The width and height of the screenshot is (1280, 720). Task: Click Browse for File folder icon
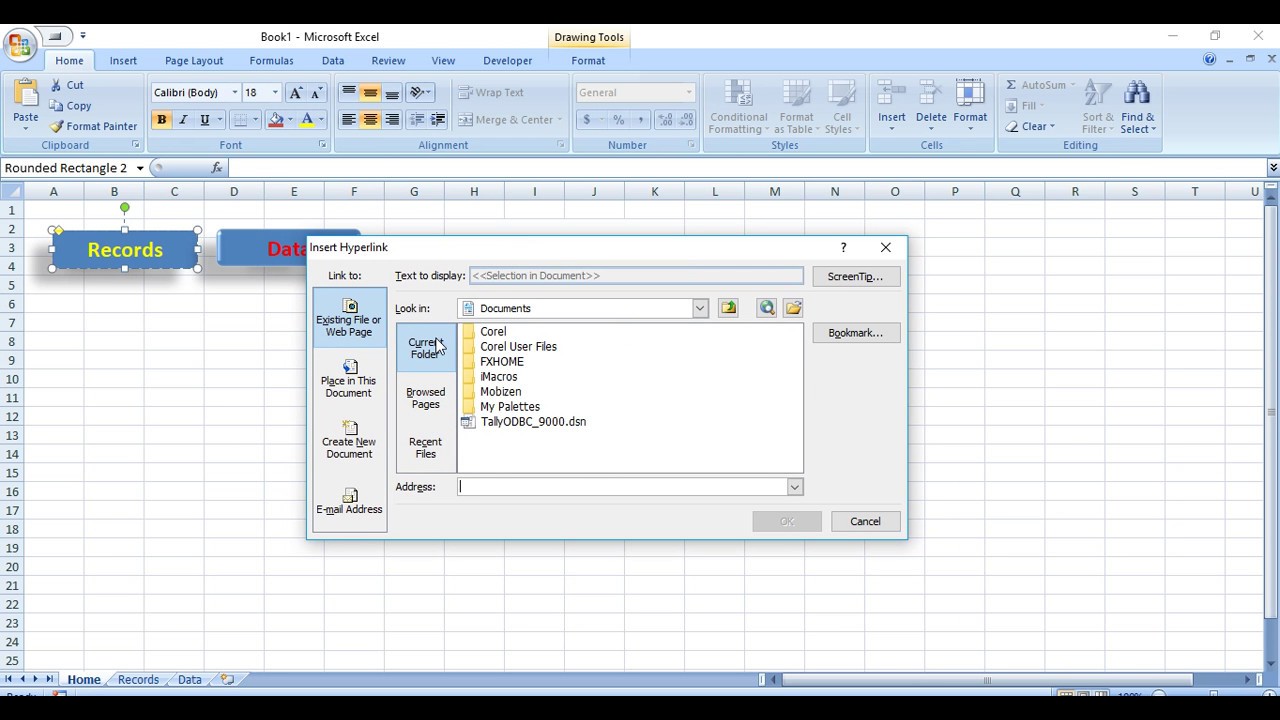(x=793, y=308)
